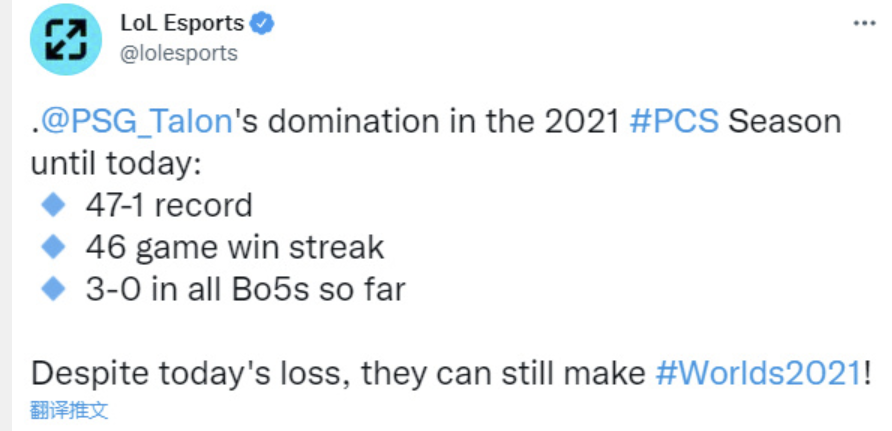Click the word "Season" in the tweet
The width and height of the screenshot is (892, 431).
point(785,122)
